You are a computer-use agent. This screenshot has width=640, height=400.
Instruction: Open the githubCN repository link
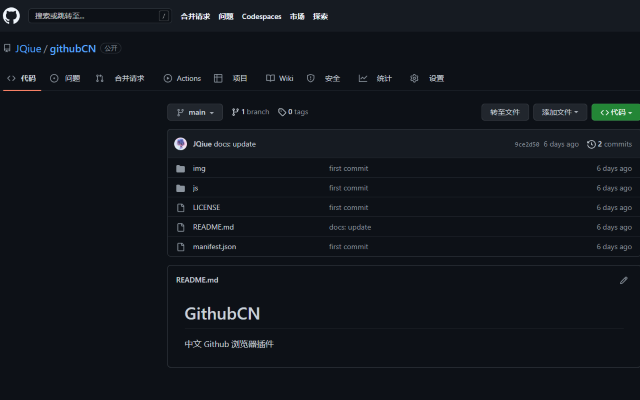[73, 49]
